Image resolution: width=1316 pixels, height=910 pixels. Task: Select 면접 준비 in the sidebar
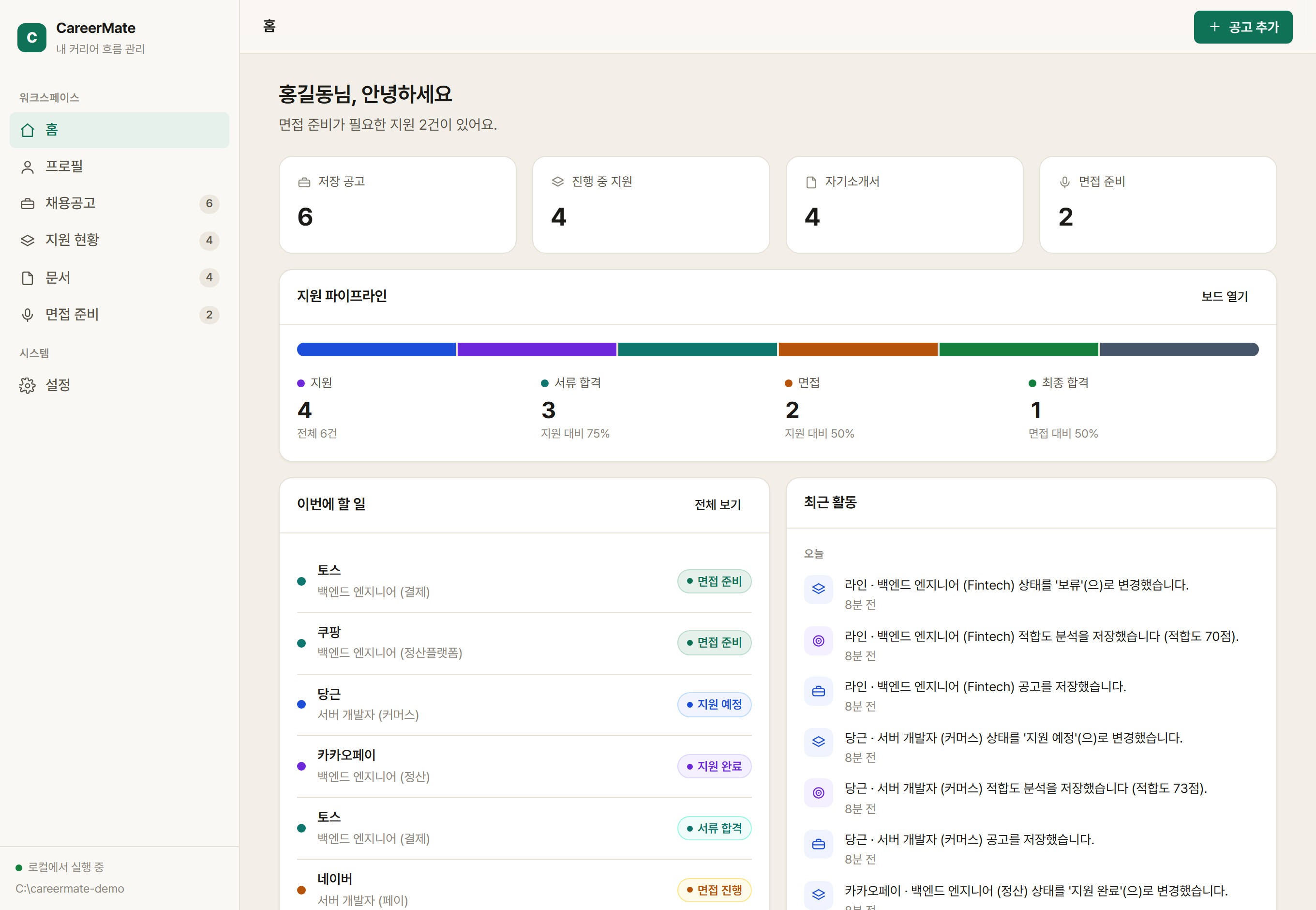pos(120,315)
